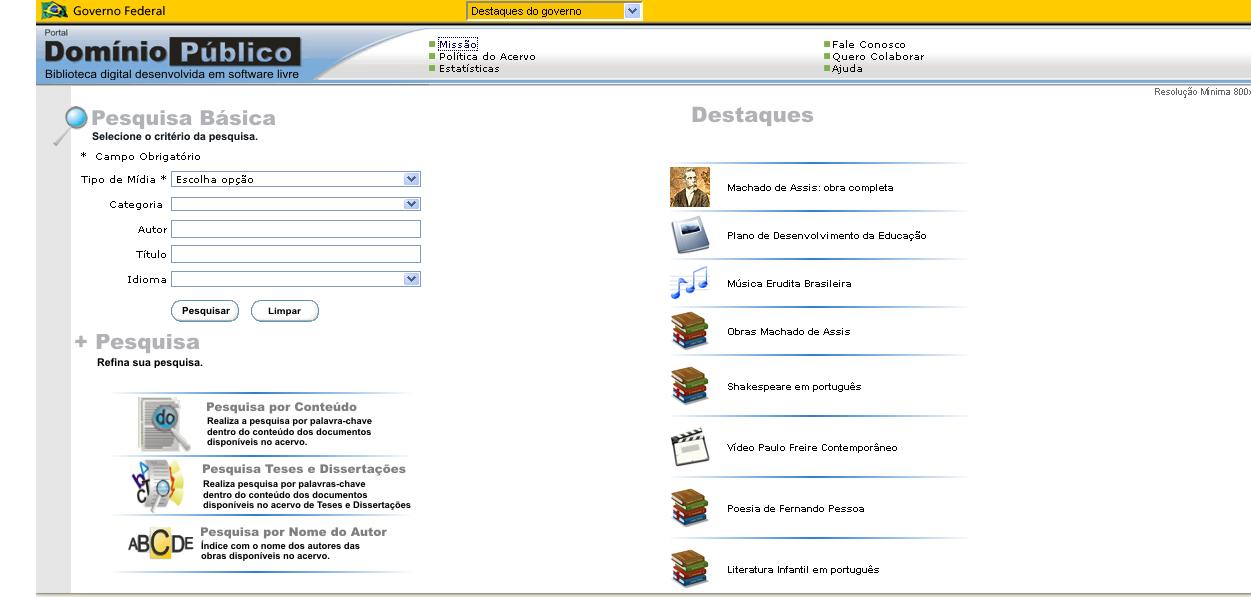This screenshot has height=597, width=1251.
Task: Click the books icon beside Poesia de Fernando Pessoa
Action: pos(689,508)
